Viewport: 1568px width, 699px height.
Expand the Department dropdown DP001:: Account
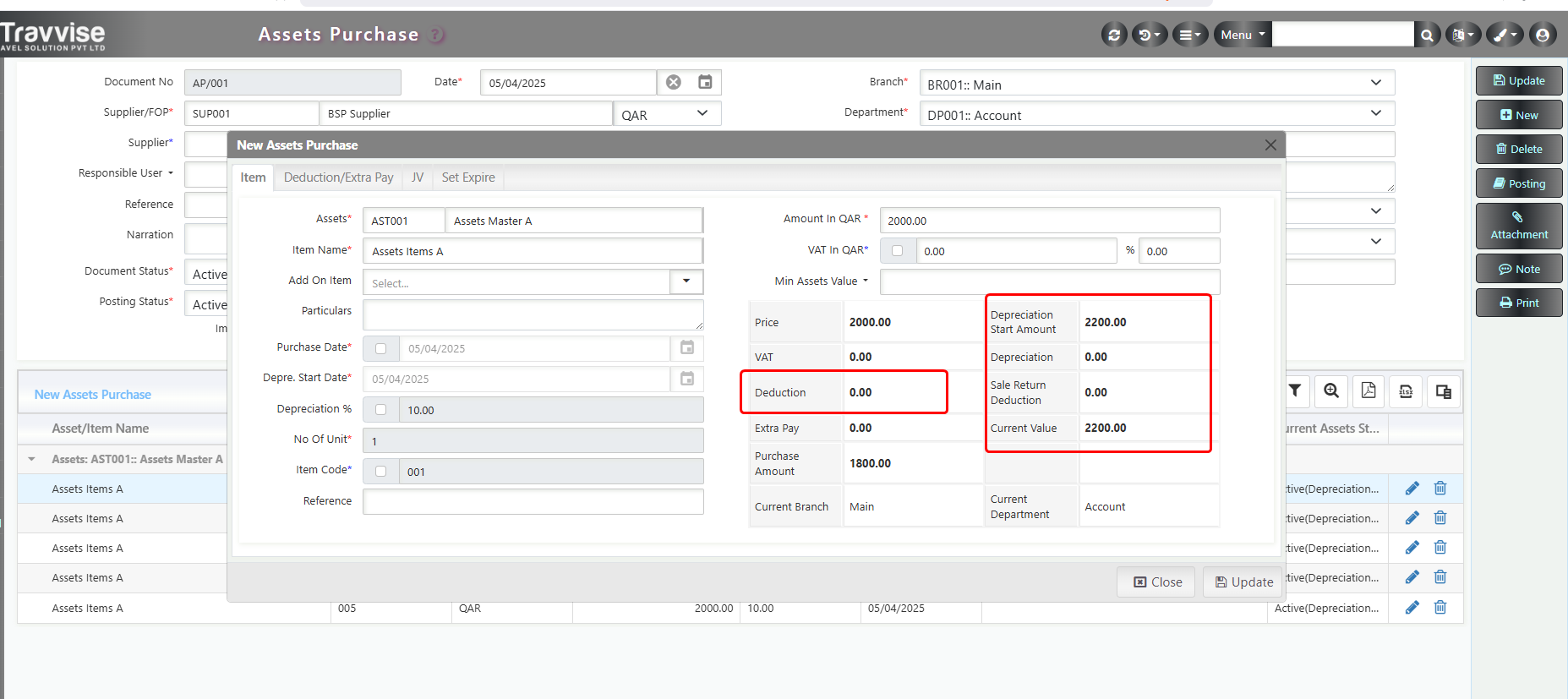1156,114
